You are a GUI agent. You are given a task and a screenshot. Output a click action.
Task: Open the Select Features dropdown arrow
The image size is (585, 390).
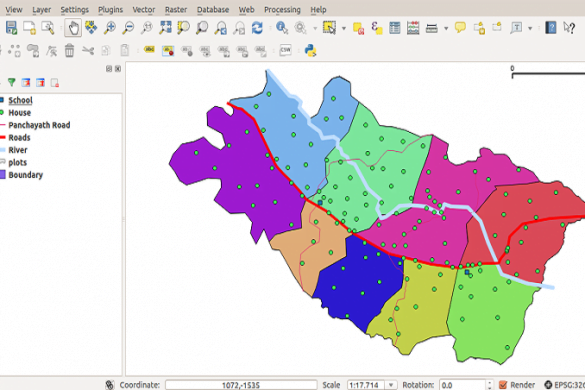tap(344, 28)
